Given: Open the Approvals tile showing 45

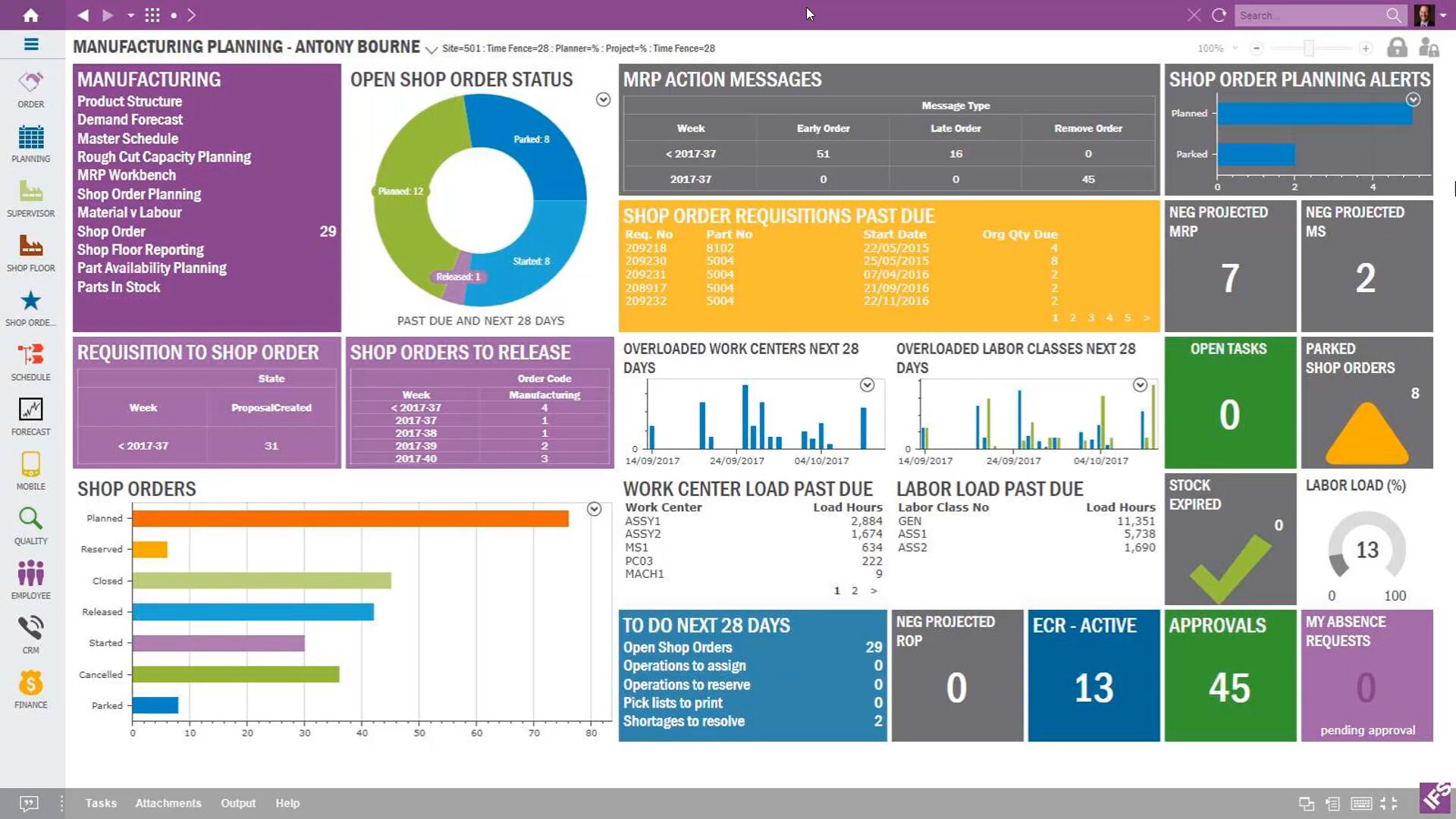Looking at the screenshot, I should pyautogui.click(x=1230, y=676).
